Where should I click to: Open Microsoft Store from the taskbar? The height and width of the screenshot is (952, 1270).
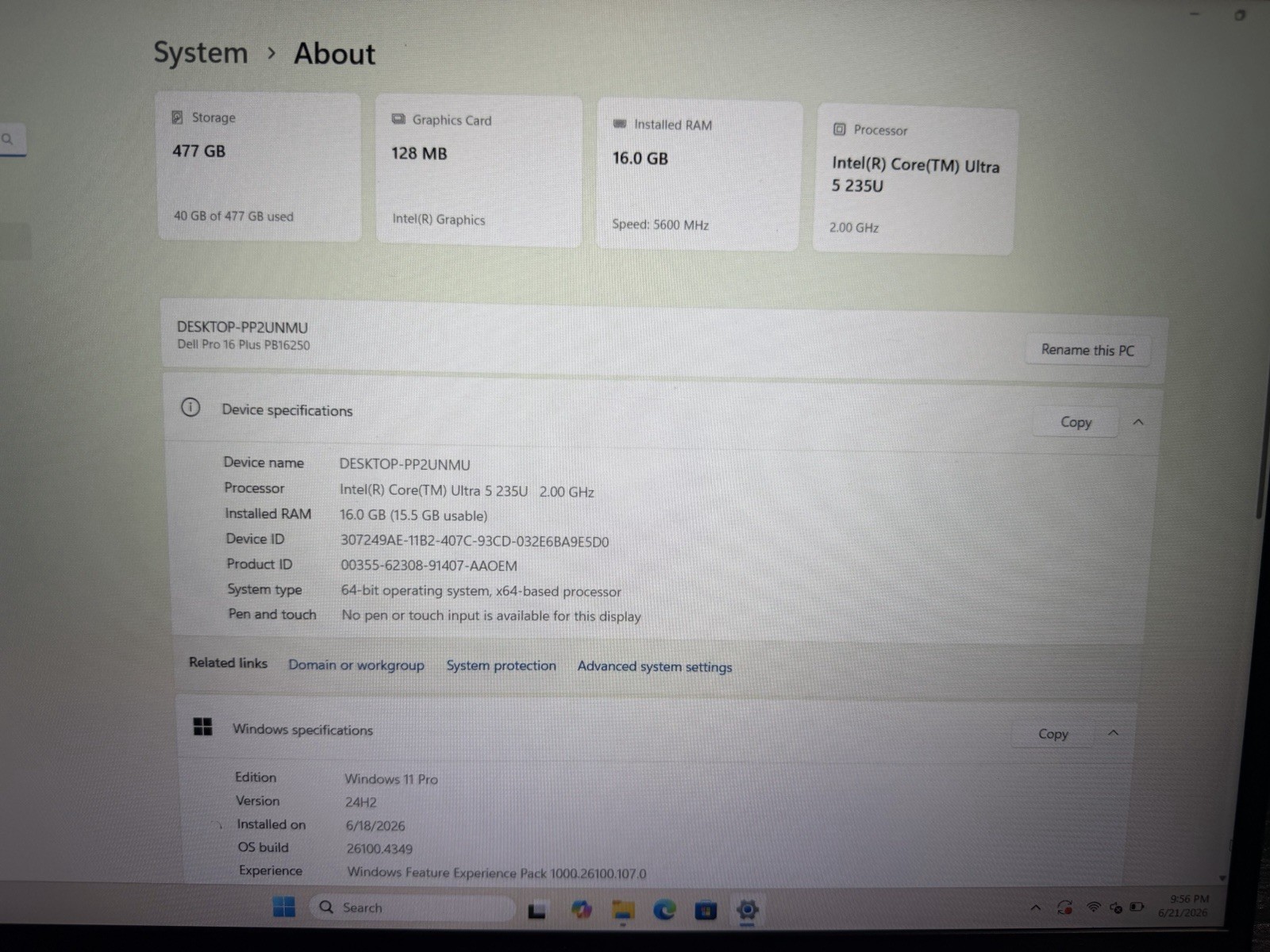coord(705,911)
